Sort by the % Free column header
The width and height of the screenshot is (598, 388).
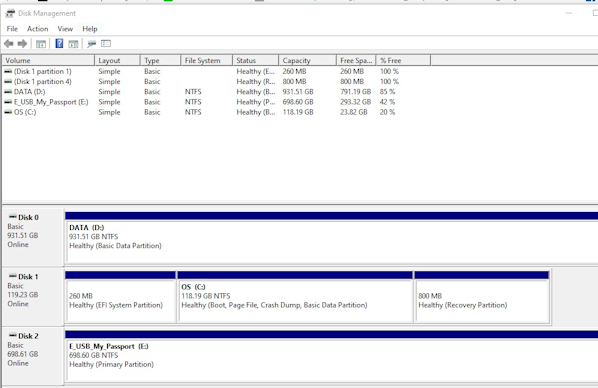click(x=403, y=60)
